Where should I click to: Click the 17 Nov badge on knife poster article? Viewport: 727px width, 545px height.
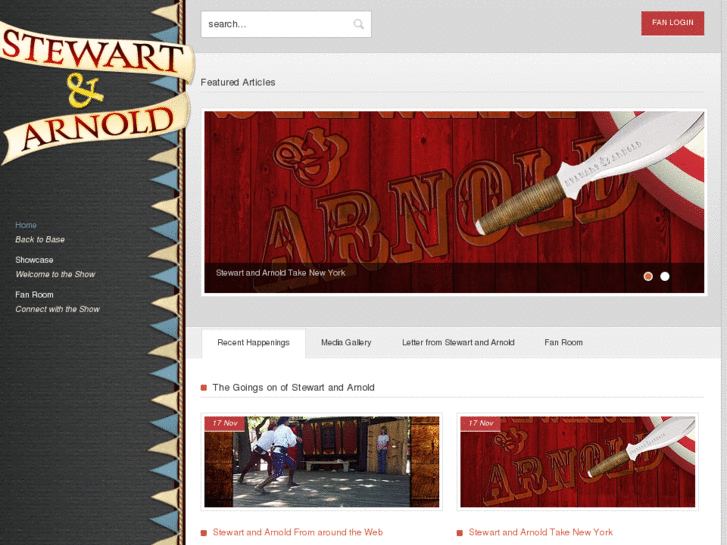tap(481, 423)
